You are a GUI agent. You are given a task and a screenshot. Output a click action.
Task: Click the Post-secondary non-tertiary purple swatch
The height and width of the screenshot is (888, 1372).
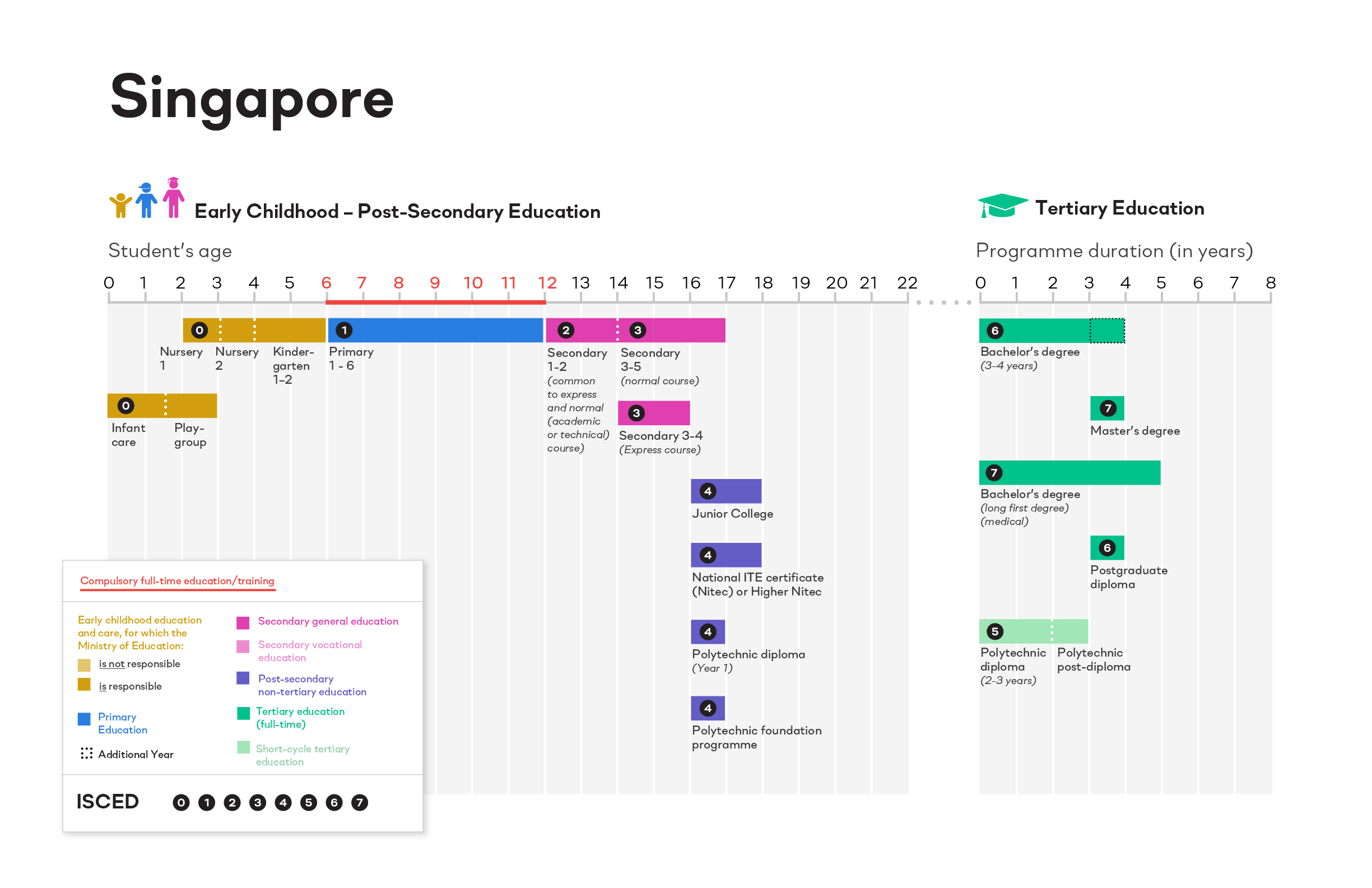(x=243, y=678)
